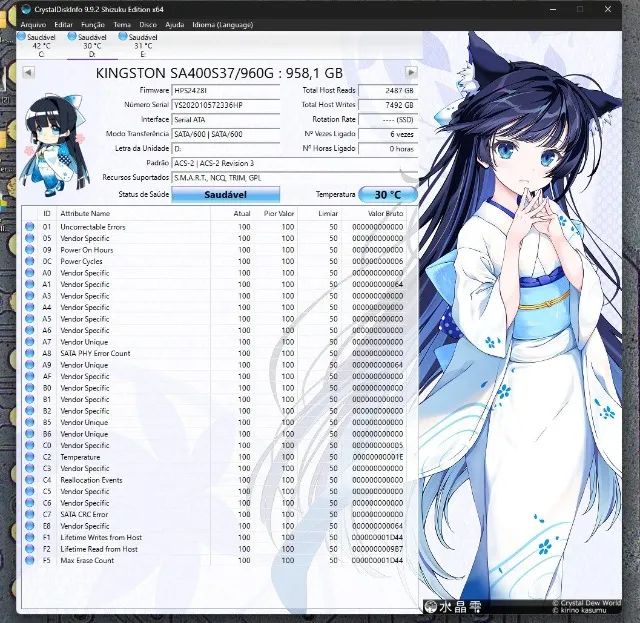Viewport: 640px width, 623px height.
Task: Go to previous disk with left arrow
Action: click(x=28, y=73)
